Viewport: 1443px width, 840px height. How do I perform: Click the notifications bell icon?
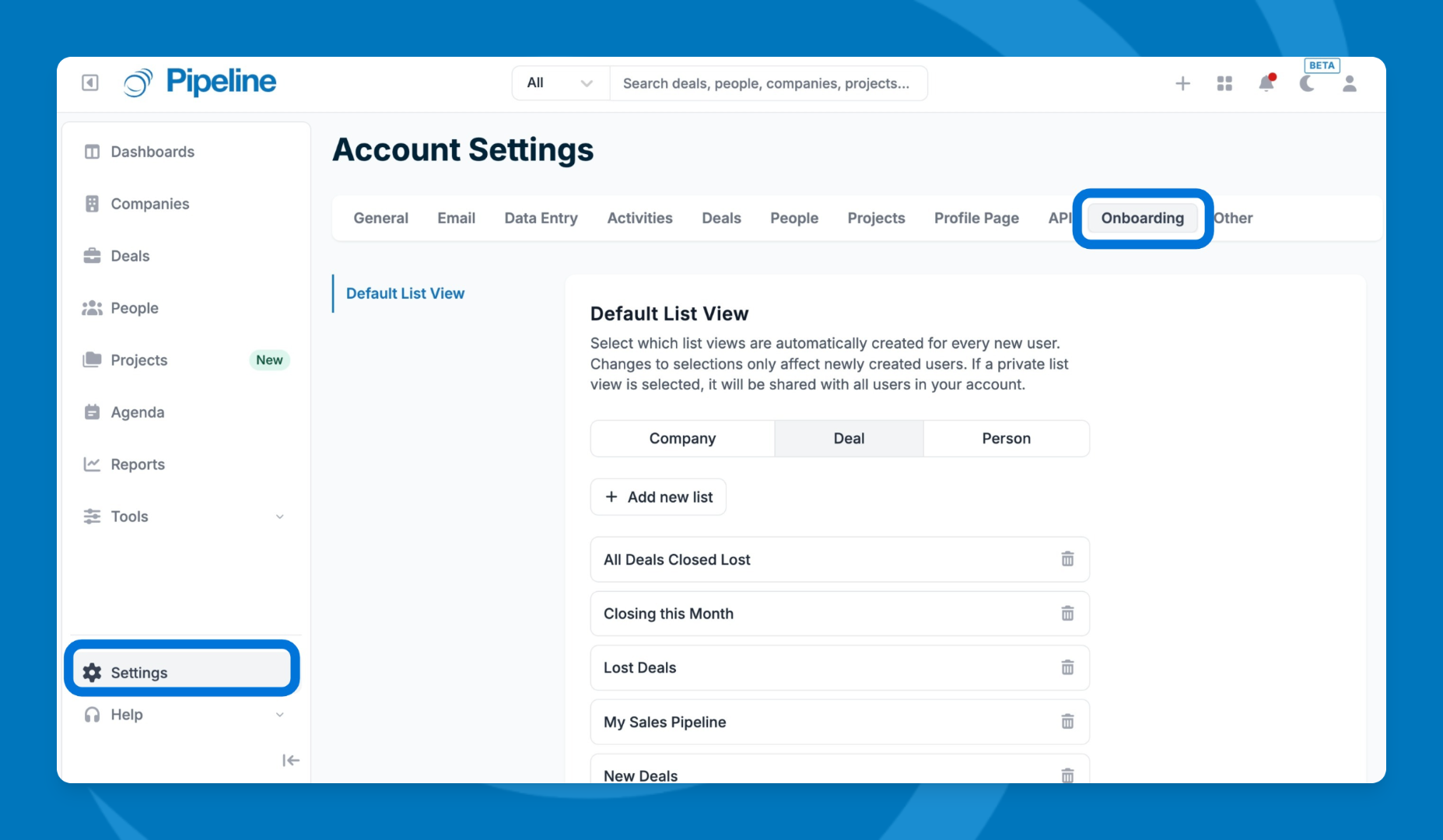pyautogui.click(x=1266, y=83)
